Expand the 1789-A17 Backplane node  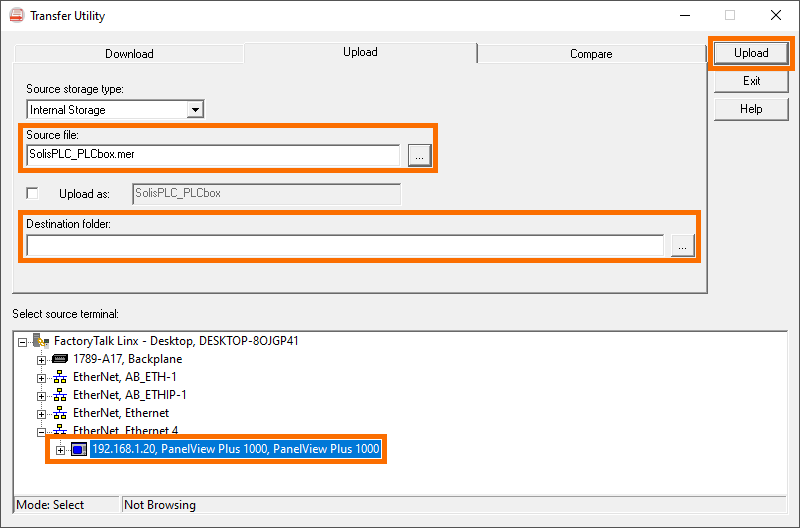(41, 360)
